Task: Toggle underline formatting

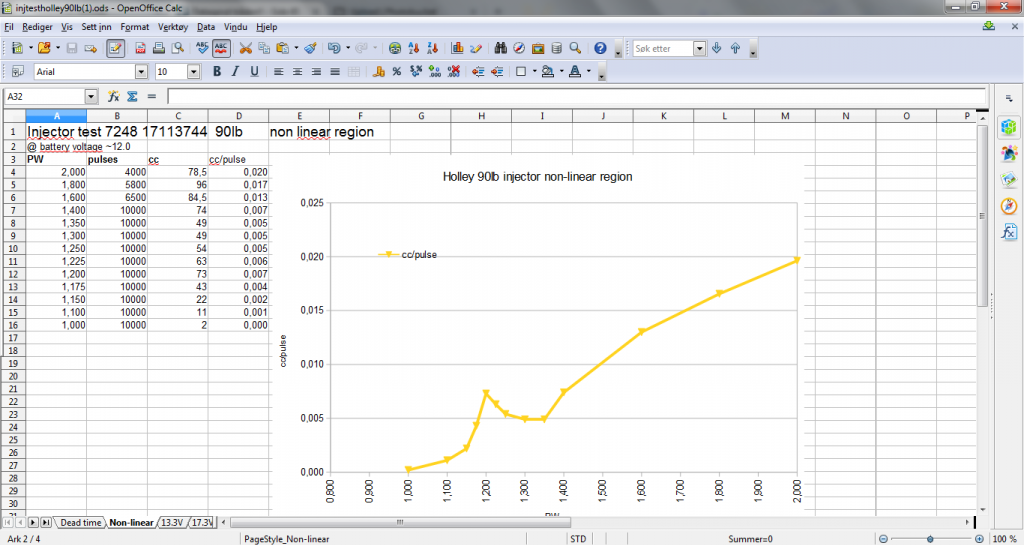Action: (254, 72)
